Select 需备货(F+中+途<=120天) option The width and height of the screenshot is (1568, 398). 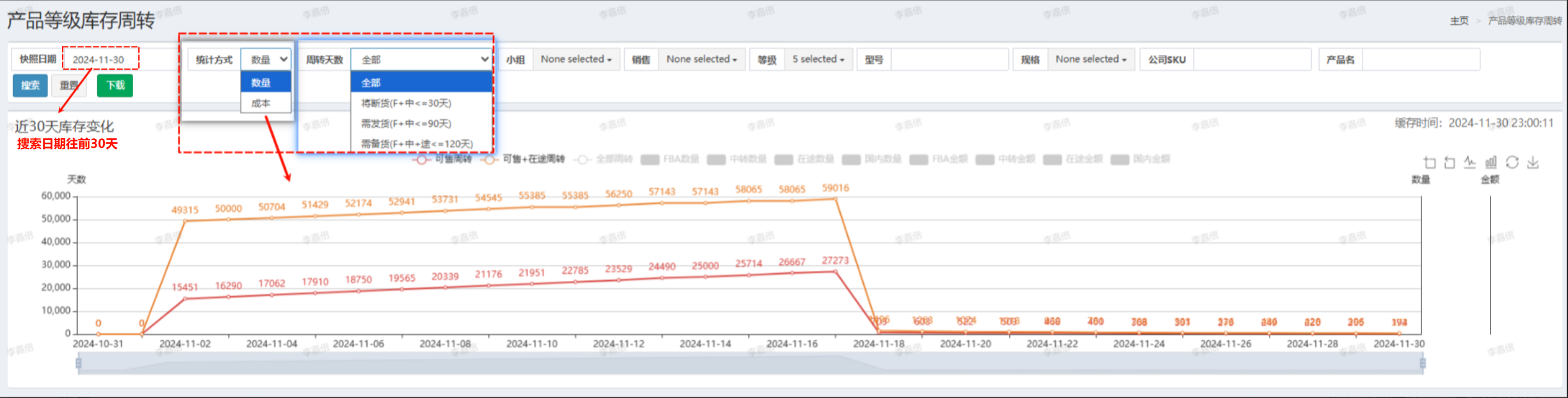pyautogui.click(x=421, y=144)
